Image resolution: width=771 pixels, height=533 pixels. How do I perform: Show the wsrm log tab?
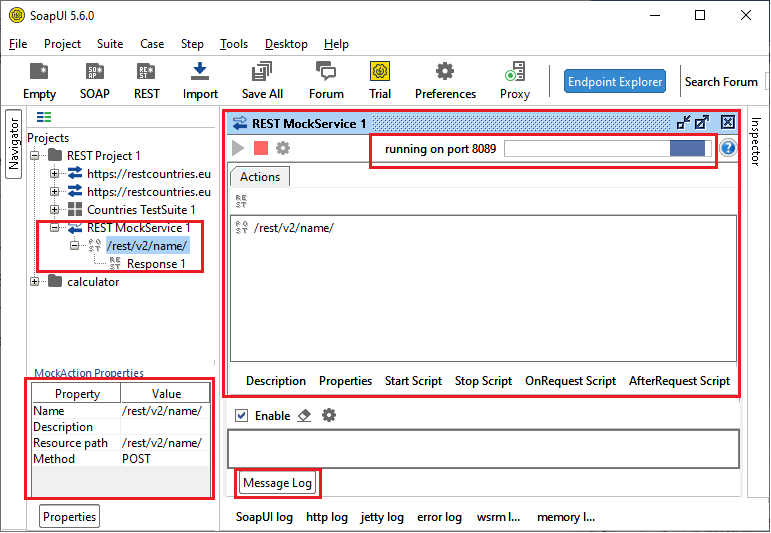[x=498, y=517]
